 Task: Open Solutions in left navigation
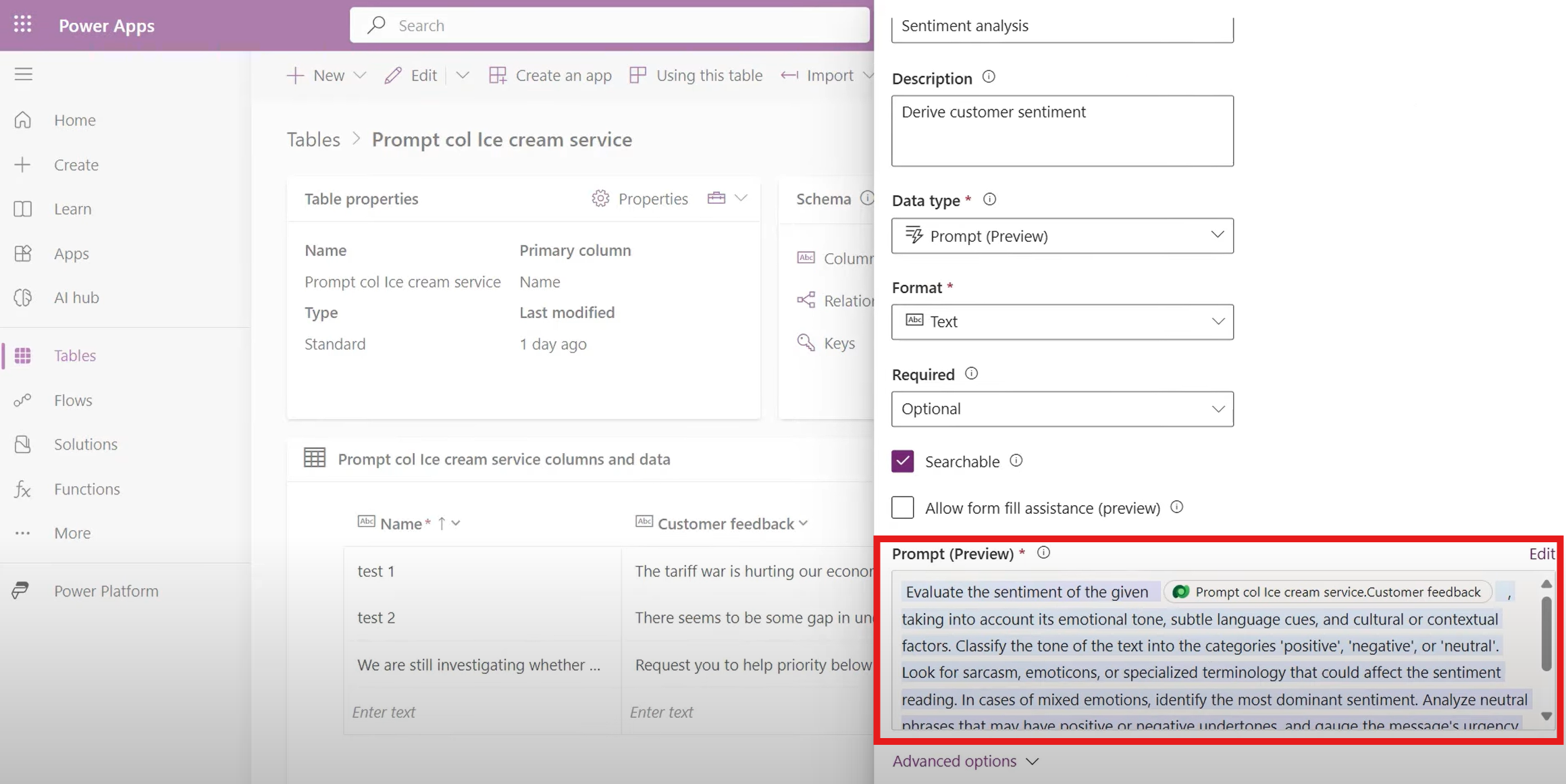(x=85, y=444)
